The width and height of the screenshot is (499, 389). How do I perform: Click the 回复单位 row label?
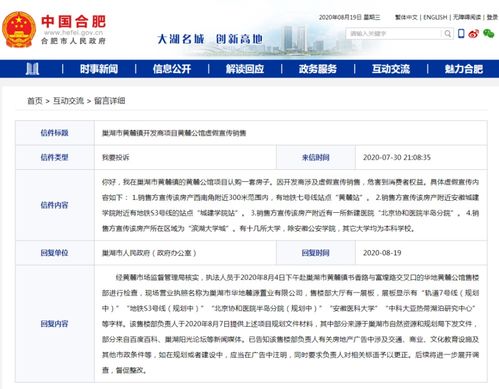(54, 253)
